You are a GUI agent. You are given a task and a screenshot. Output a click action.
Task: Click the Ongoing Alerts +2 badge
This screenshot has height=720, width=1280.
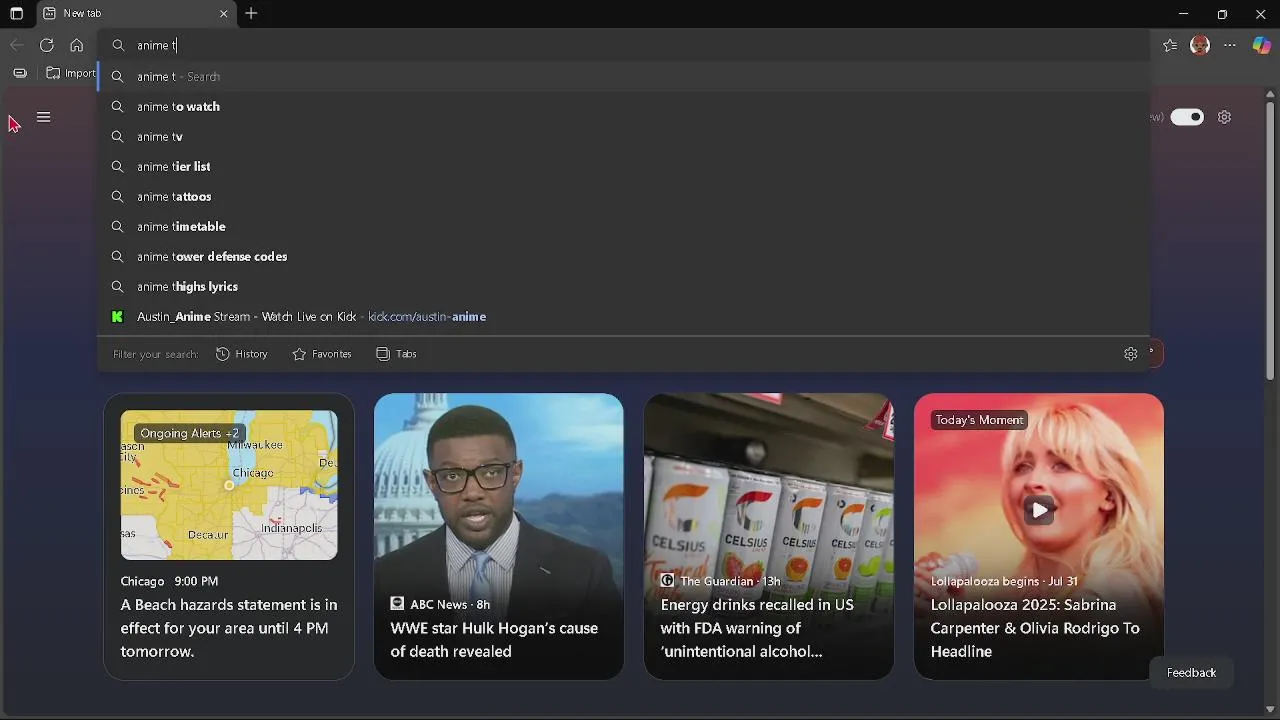[x=189, y=433]
